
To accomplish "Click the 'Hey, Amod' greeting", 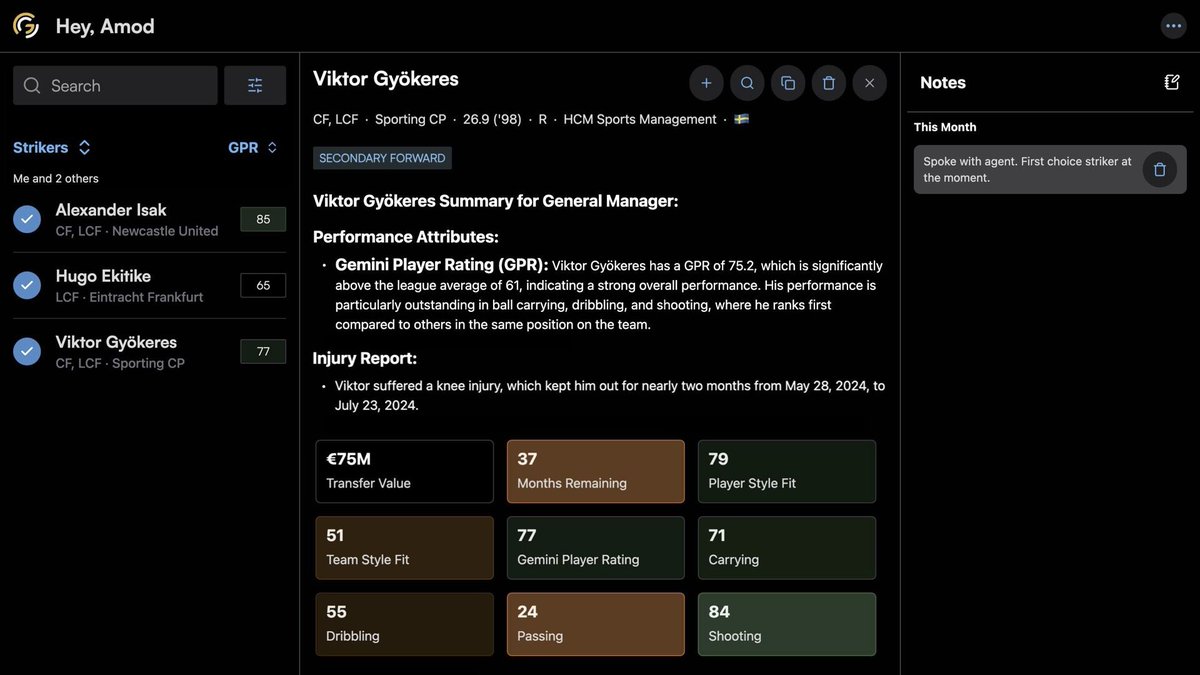I will tap(105, 26).
